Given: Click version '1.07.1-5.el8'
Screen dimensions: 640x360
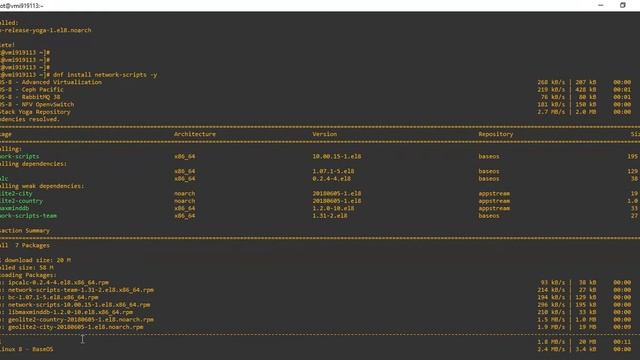Looking at the screenshot, I should (x=333, y=171).
